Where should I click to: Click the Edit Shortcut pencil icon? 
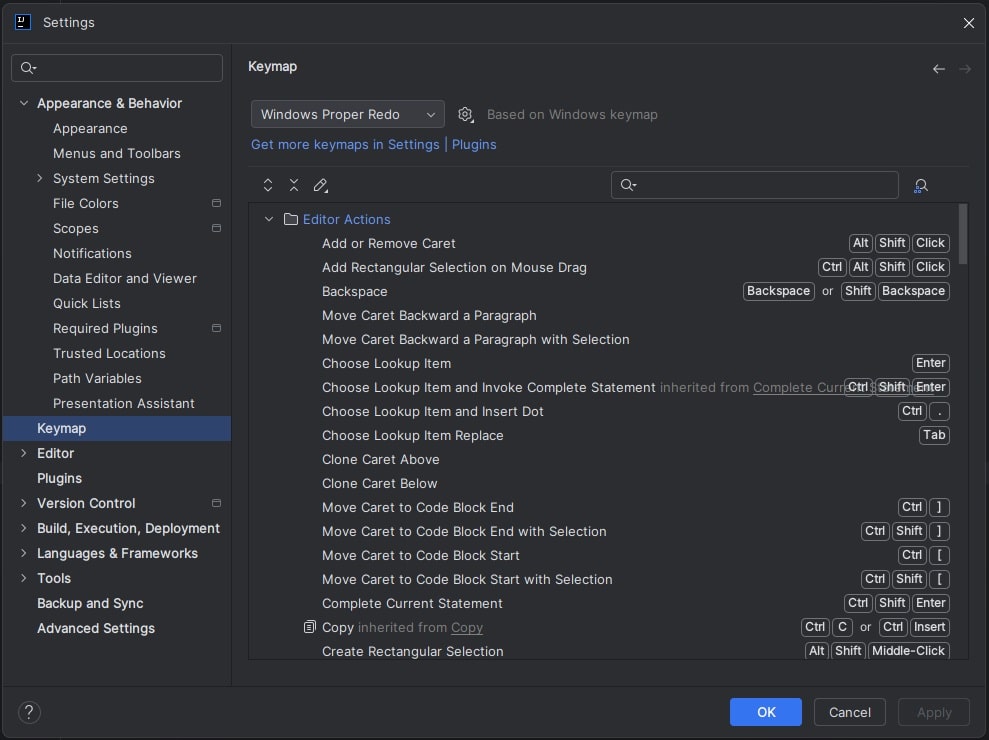[x=320, y=185]
